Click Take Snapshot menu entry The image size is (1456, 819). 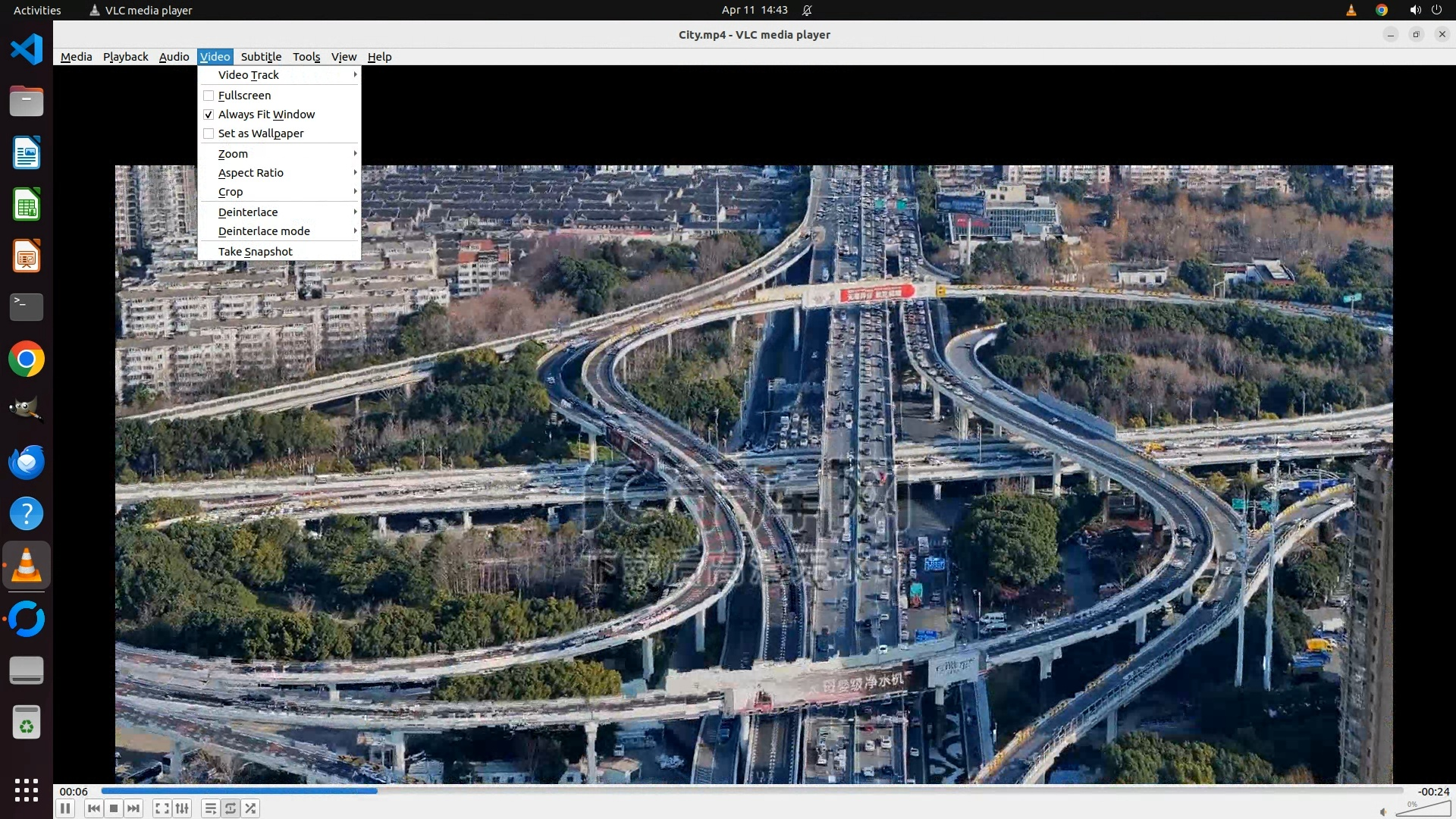[256, 252]
